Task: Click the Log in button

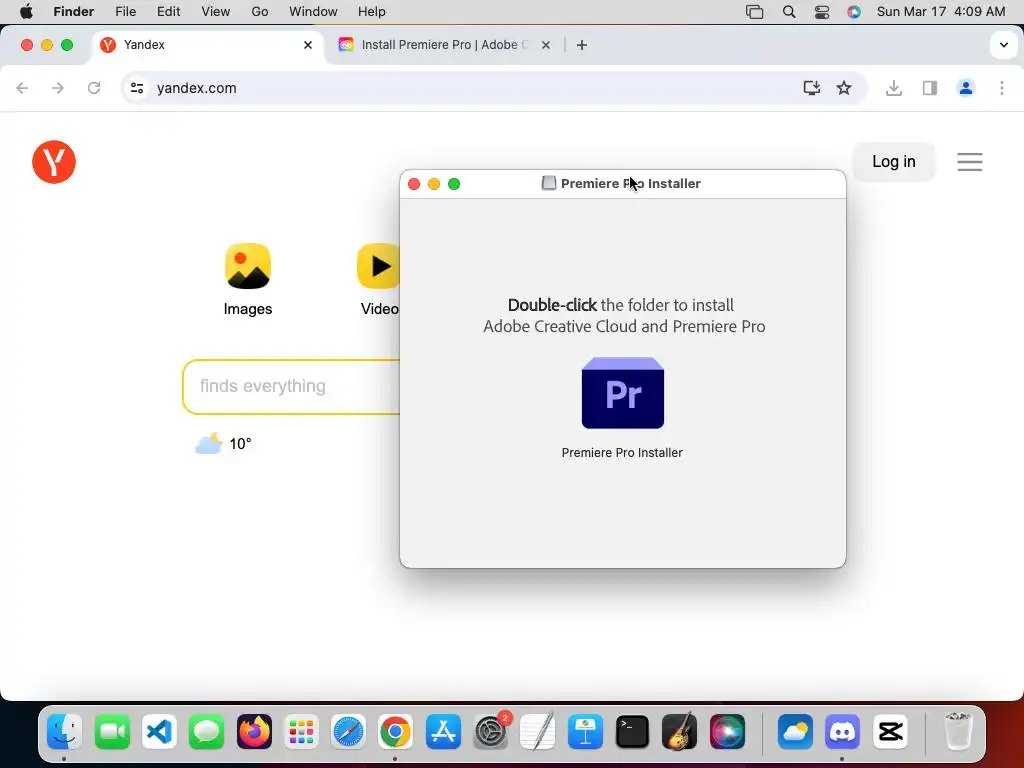Action: 893,161
